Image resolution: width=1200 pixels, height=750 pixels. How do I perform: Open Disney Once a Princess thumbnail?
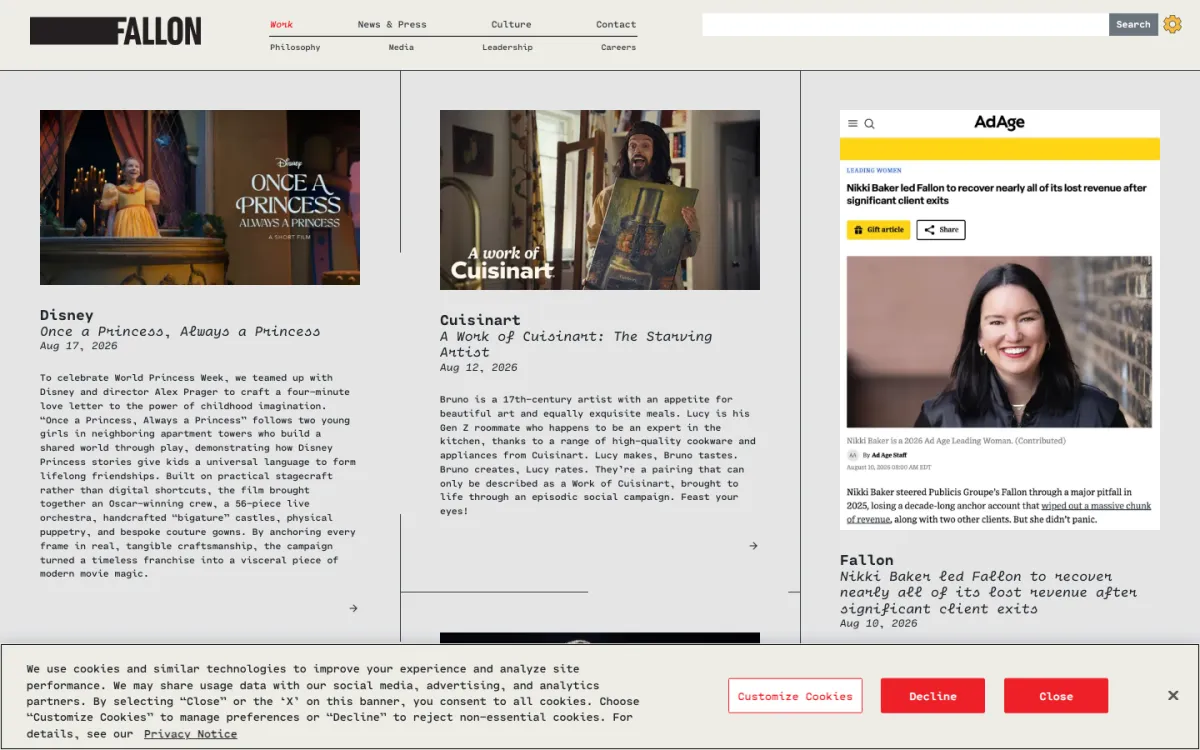coord(200,197)
